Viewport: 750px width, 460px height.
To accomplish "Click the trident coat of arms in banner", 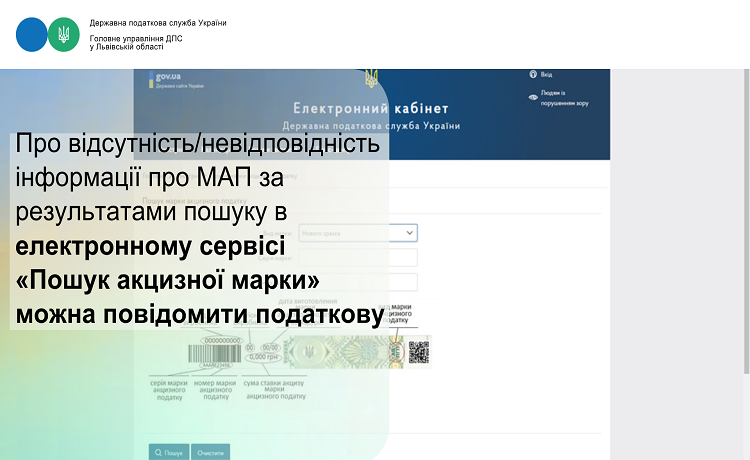I will point(371,78).
